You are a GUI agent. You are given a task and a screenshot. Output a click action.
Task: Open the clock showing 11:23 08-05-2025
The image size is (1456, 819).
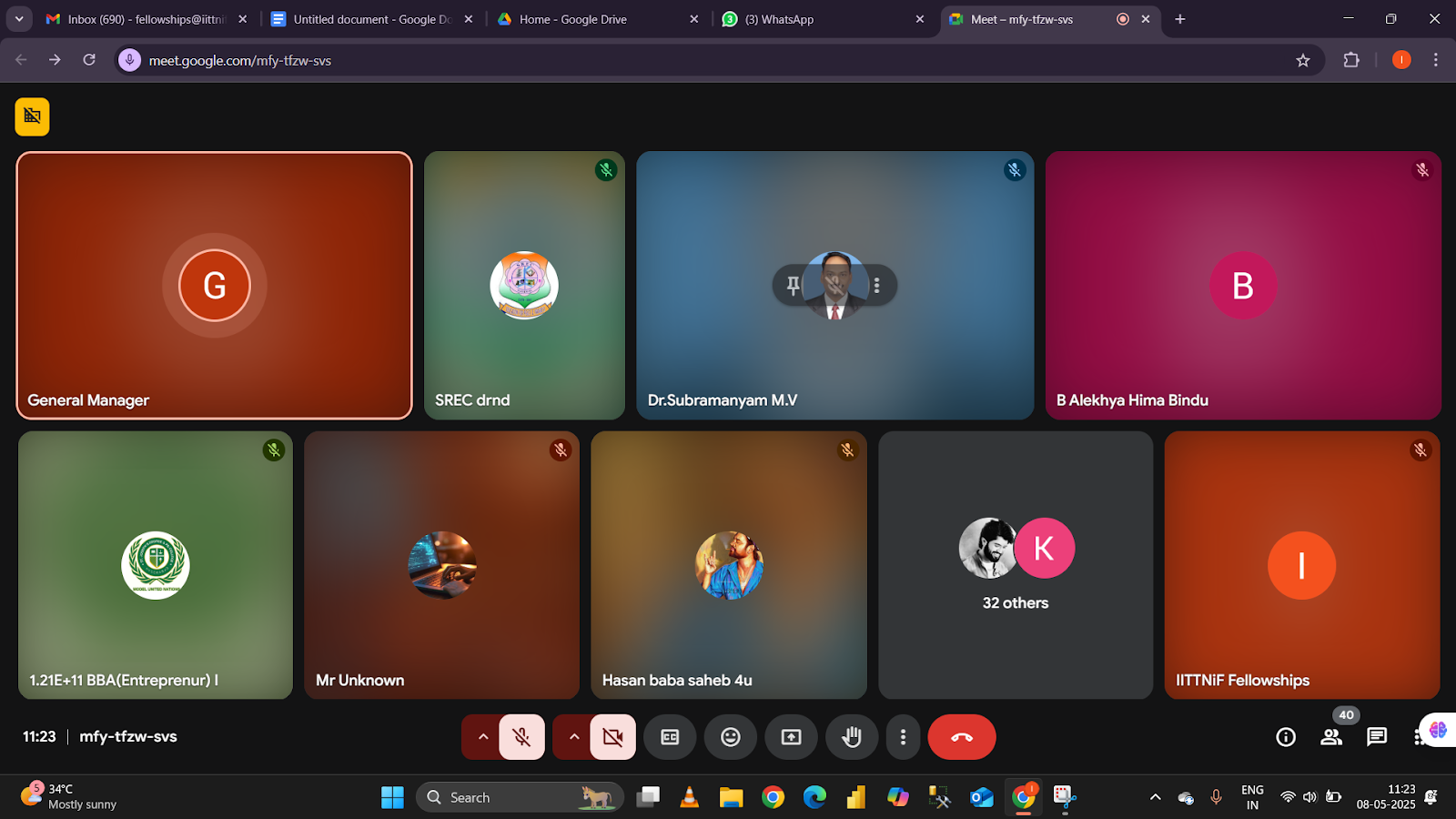(x=1386, y=797)
